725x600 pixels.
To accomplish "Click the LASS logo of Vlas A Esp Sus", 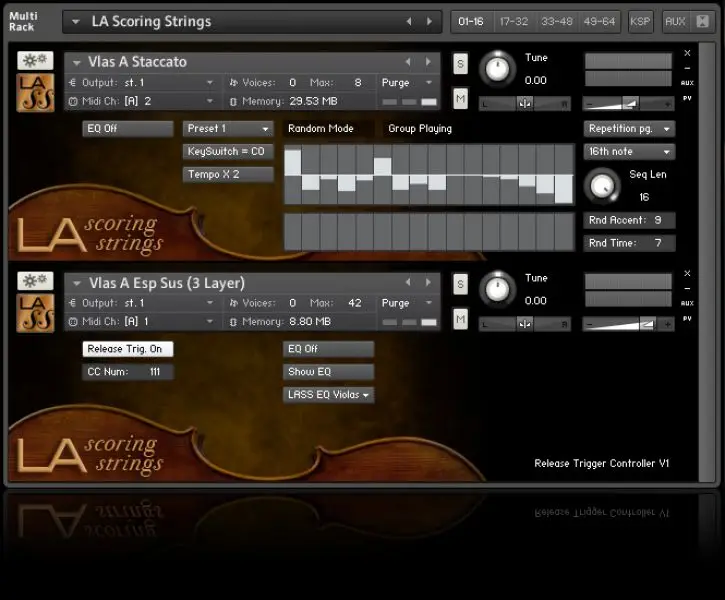I will 36,313.
